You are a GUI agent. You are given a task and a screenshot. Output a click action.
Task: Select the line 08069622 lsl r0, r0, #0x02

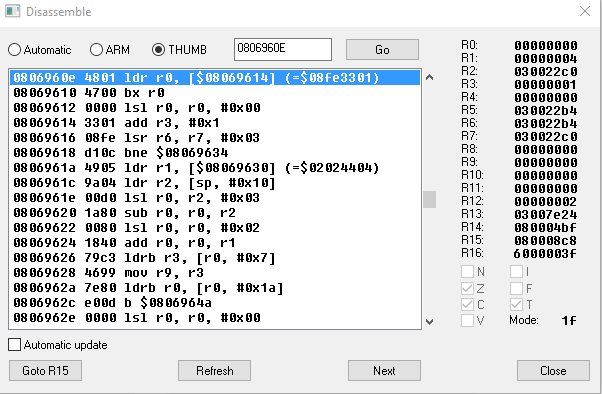click(x=215, y=227)
